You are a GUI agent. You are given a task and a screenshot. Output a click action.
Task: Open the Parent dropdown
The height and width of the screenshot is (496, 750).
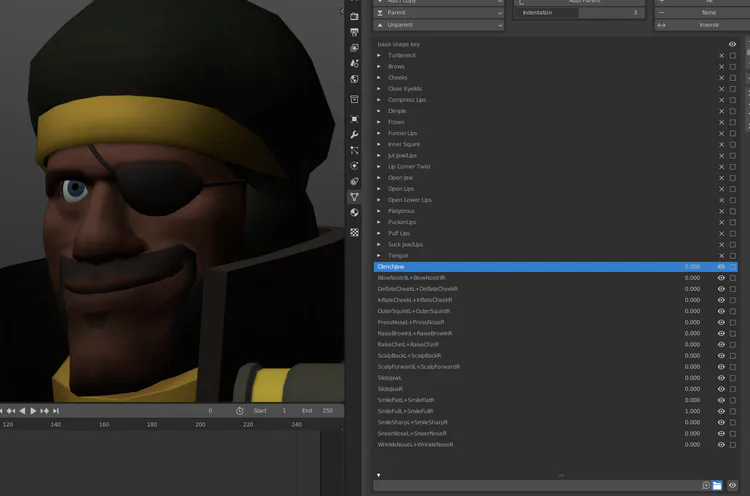coord(439,12)
